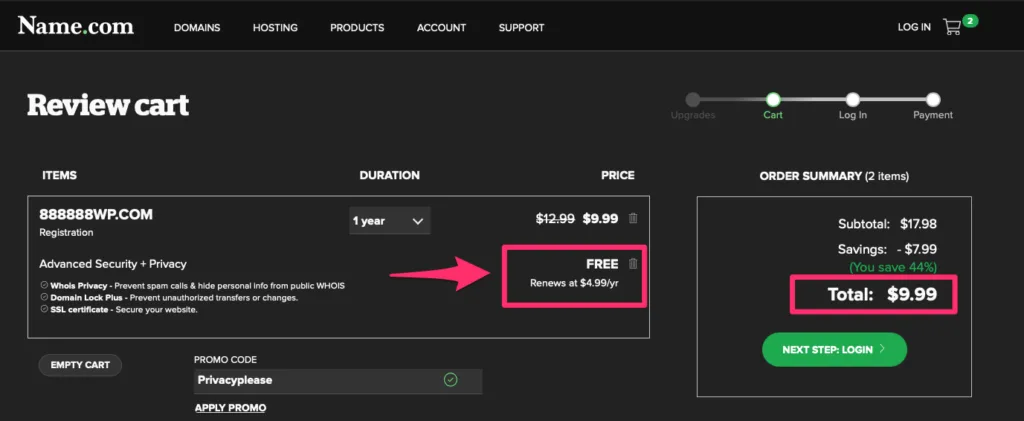
Task: Click the Domain Lock Plus check icon
Action: (44, 297)
